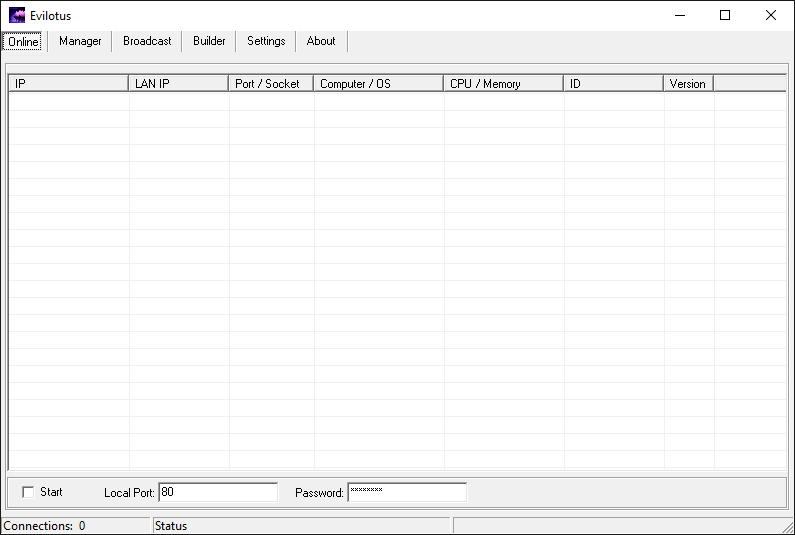The width and height of the screenshot is (795, 535).
Task: Maximize the Evilotus window
Action: [725, 15]
